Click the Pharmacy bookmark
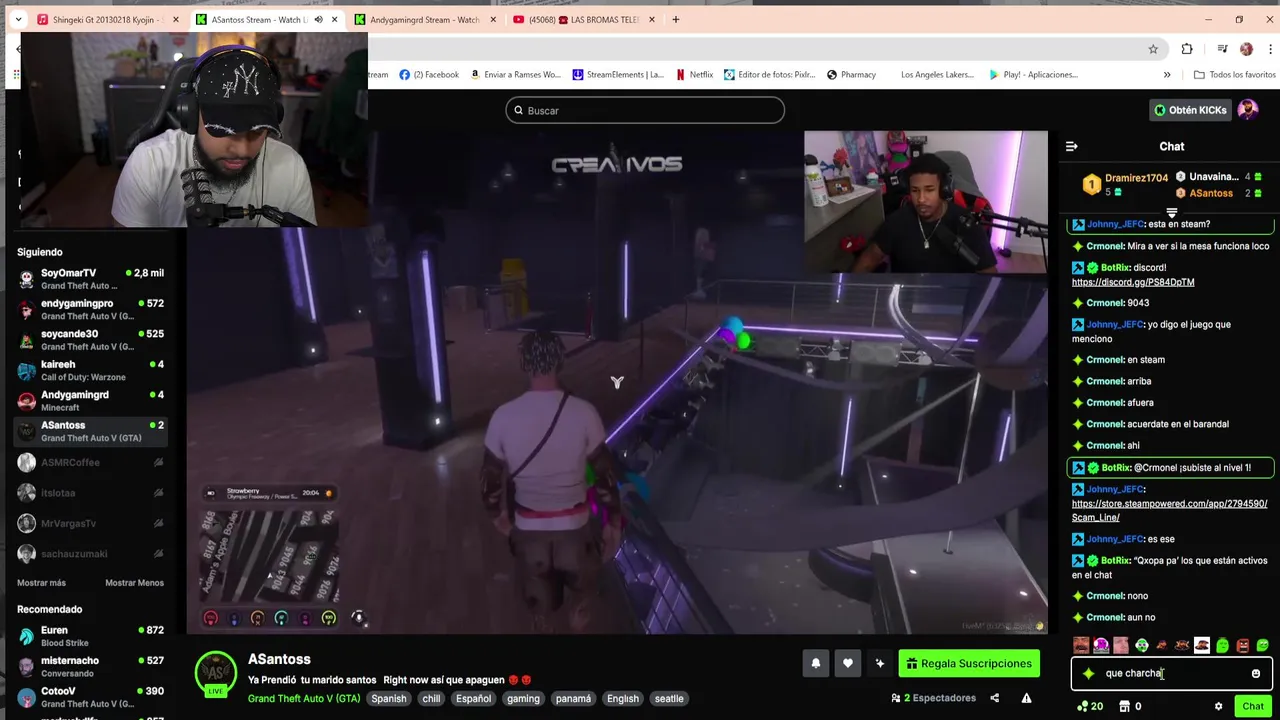 click(x=851, y=74)
